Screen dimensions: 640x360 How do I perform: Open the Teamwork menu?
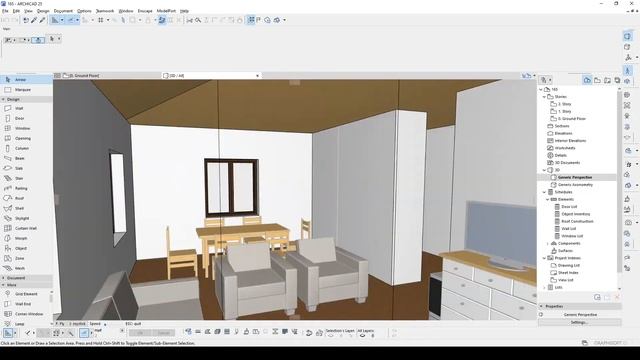(105, 11)
